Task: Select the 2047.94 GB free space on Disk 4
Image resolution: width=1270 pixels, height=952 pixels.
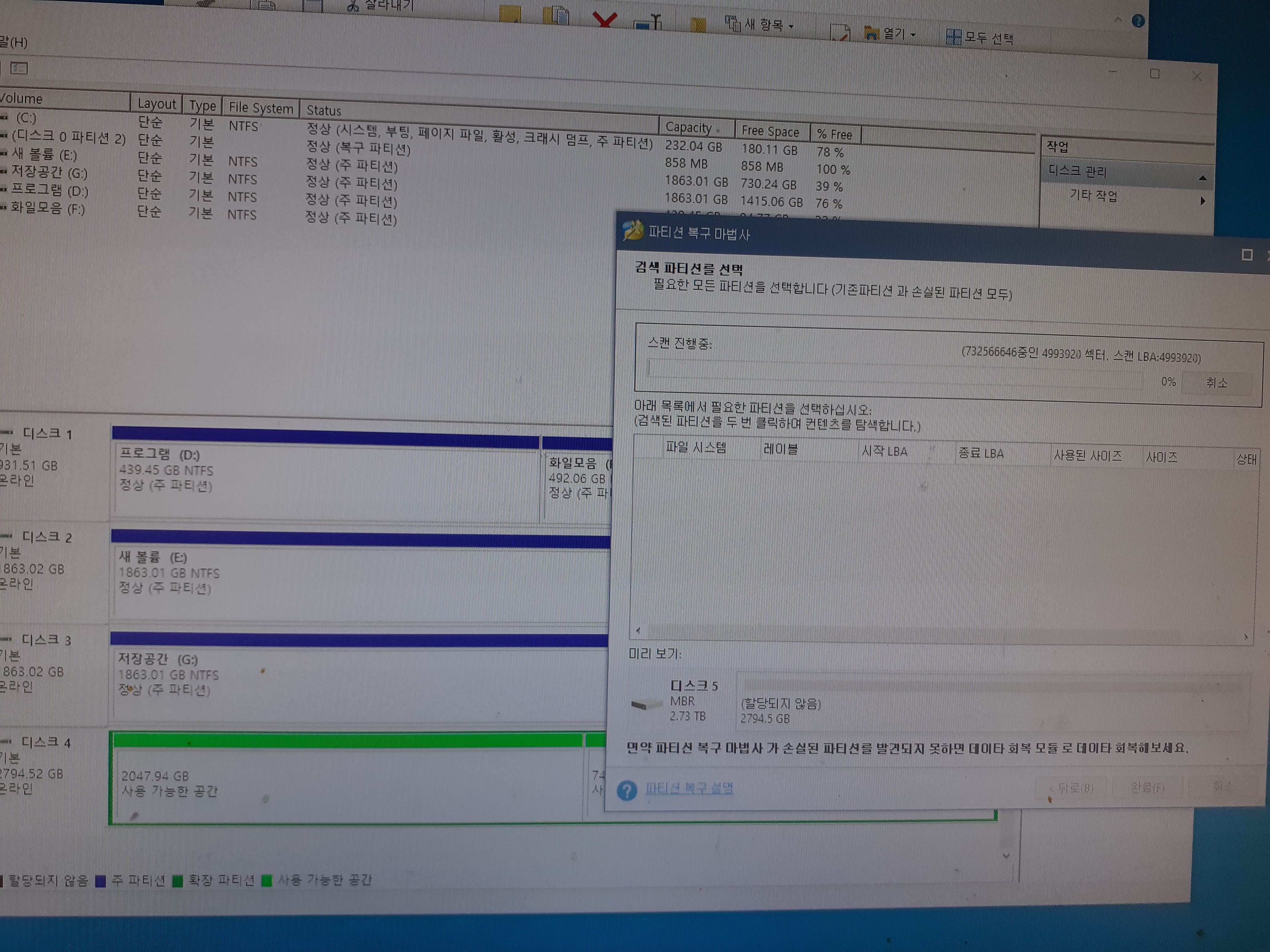Action: (x=347, y=783)
